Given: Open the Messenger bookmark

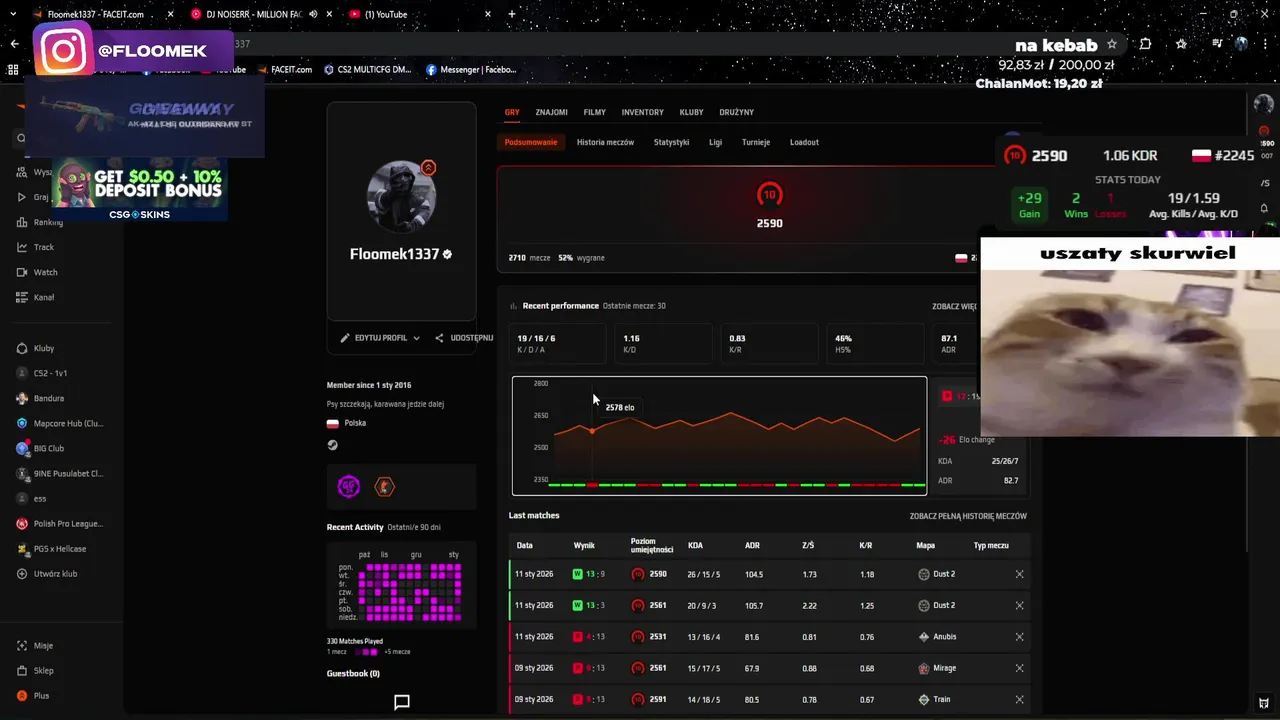Looking at the screenshot, I should click(x=471, y=70).
